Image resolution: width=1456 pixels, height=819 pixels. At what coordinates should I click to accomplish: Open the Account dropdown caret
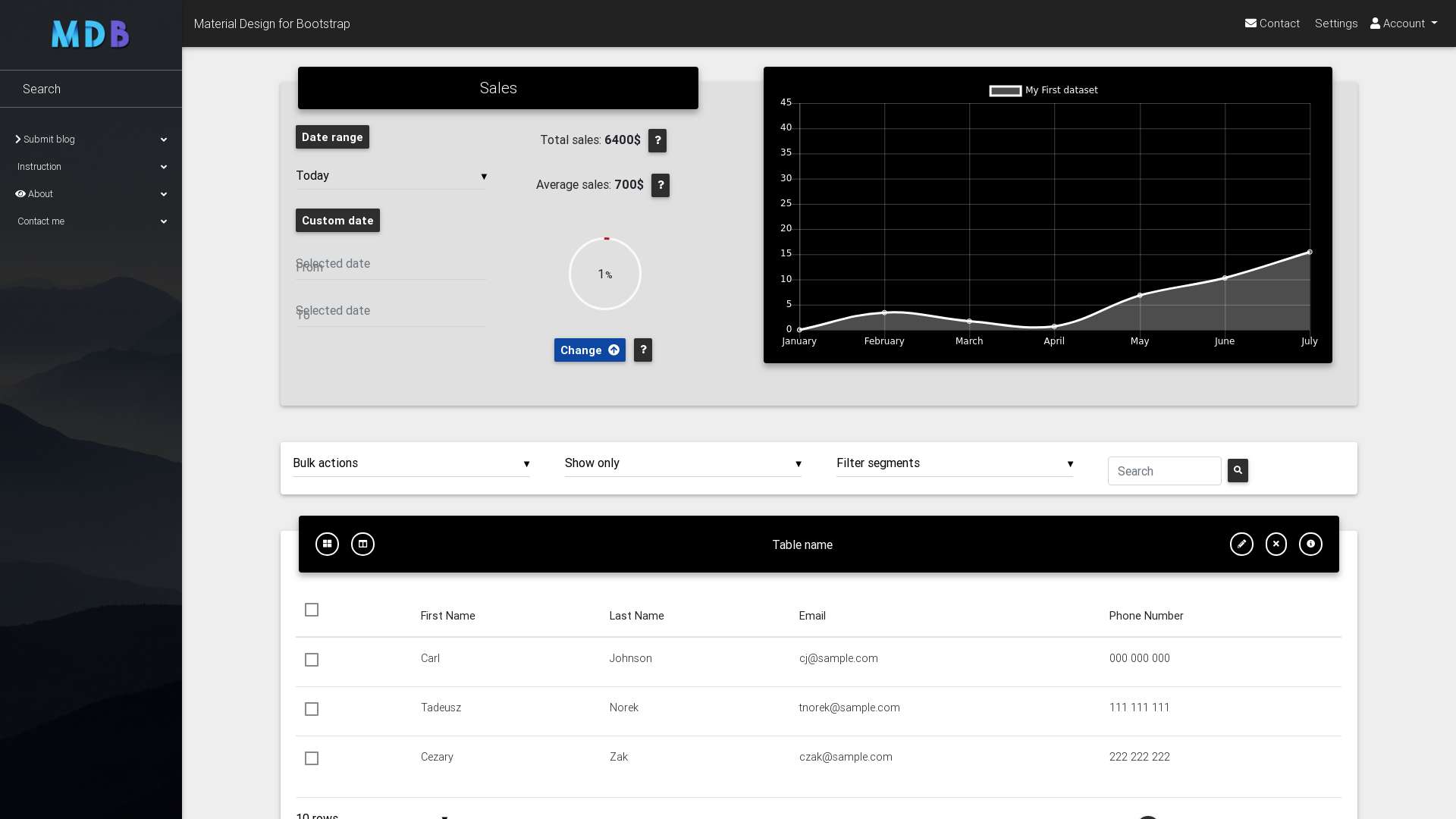click(1434, 24)
